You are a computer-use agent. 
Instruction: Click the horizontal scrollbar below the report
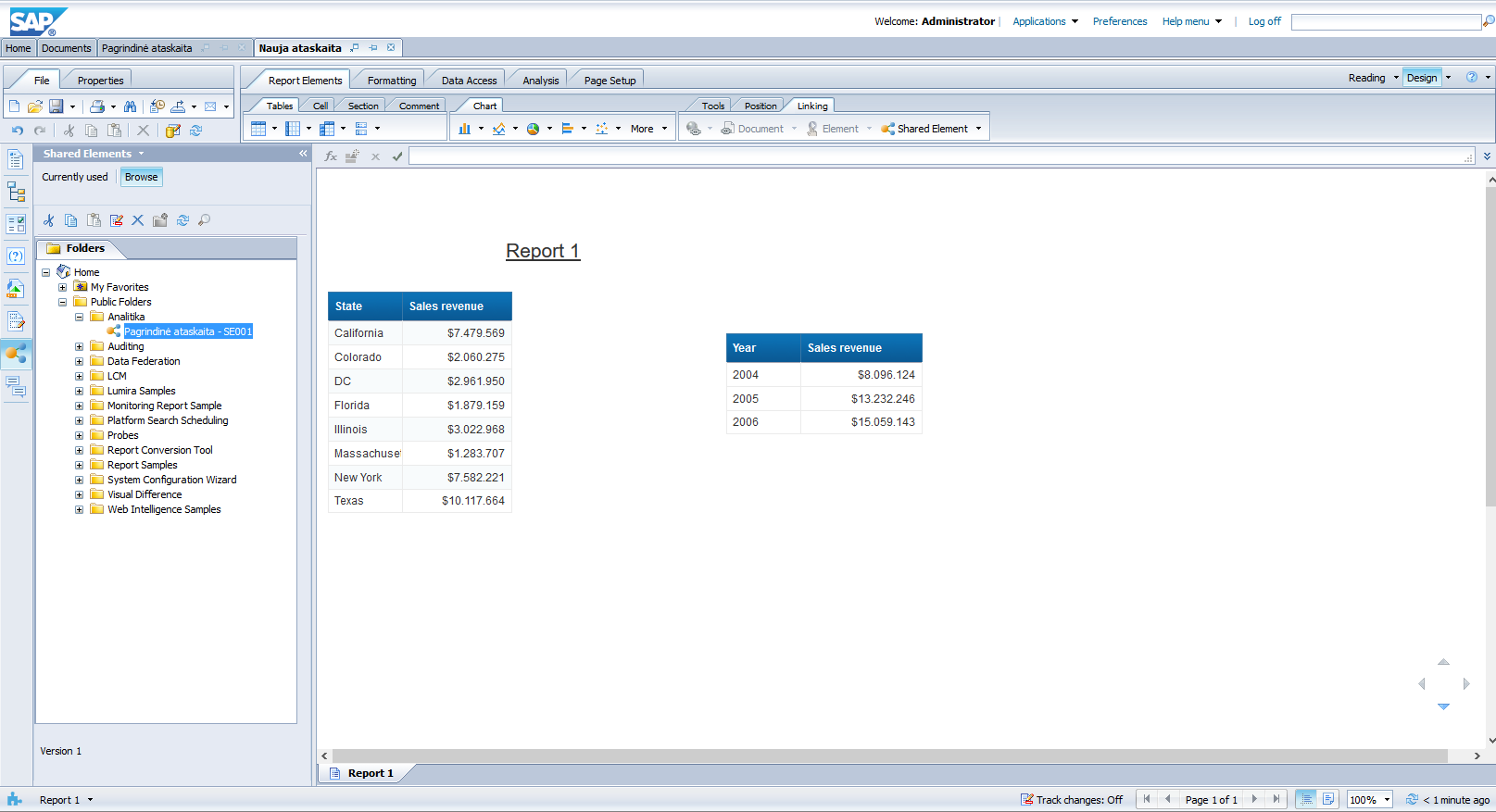[889, 756]
